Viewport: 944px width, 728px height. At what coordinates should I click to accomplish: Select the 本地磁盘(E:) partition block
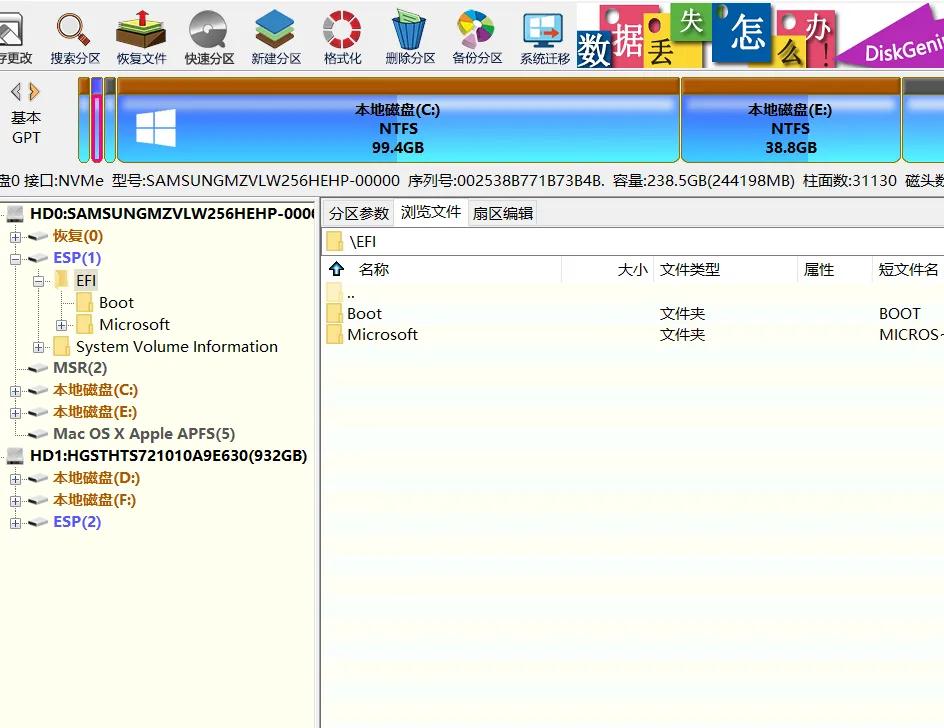point(790,120)
